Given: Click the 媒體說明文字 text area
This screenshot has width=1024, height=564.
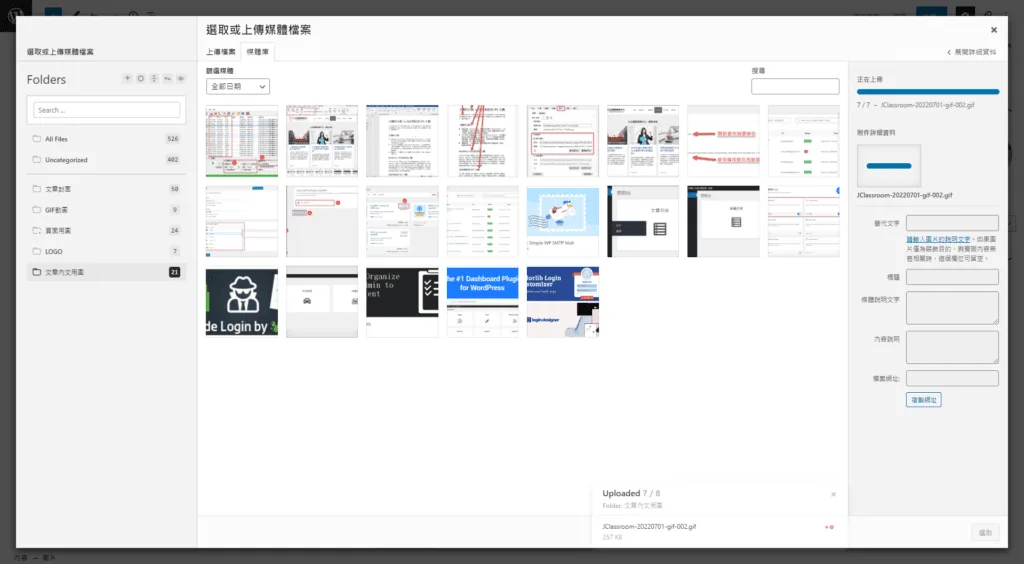Looking at the screenshot, I should [x=952, y=307].
